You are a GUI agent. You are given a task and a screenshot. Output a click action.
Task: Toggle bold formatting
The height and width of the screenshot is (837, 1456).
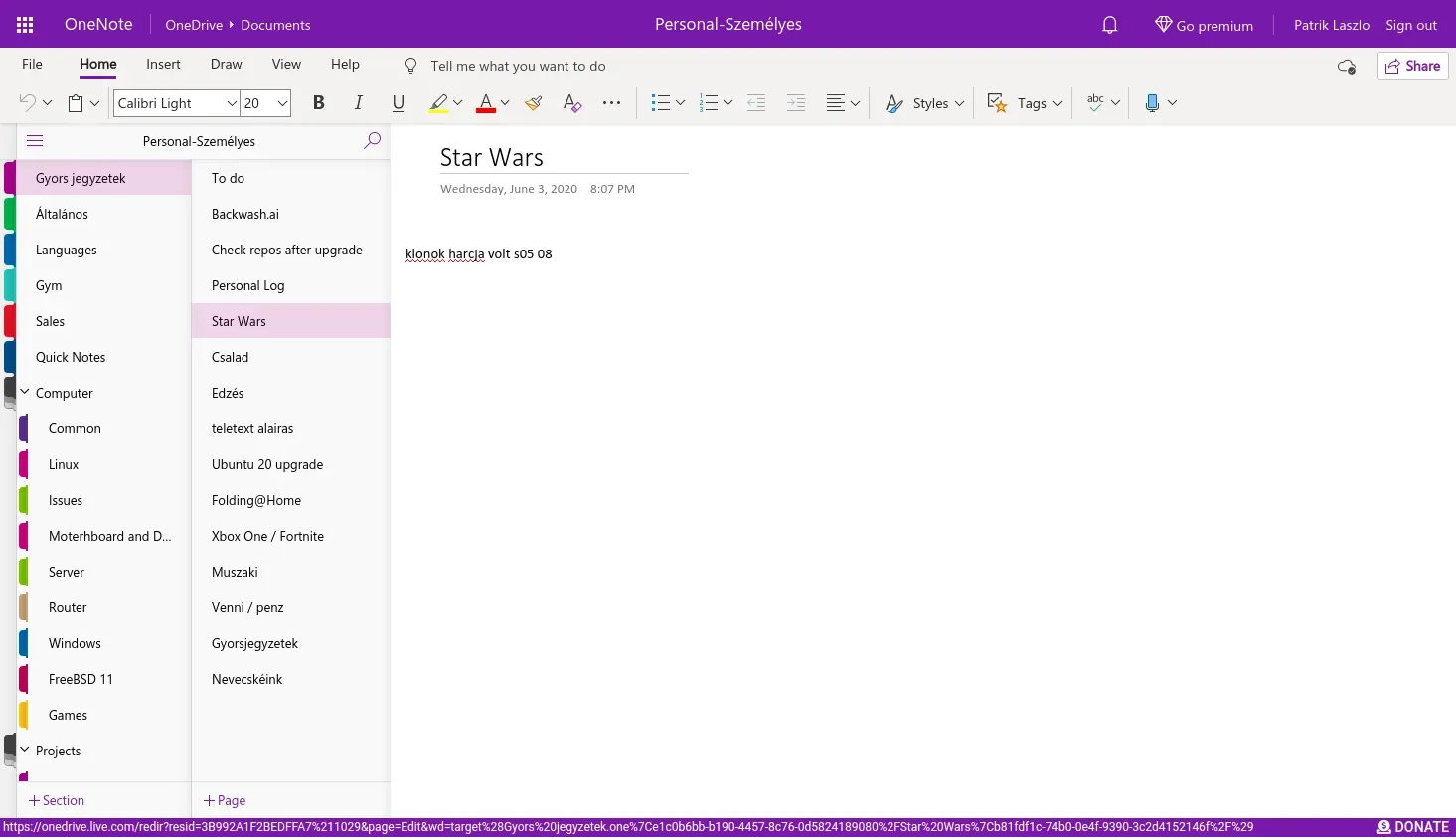pos(319,102)
